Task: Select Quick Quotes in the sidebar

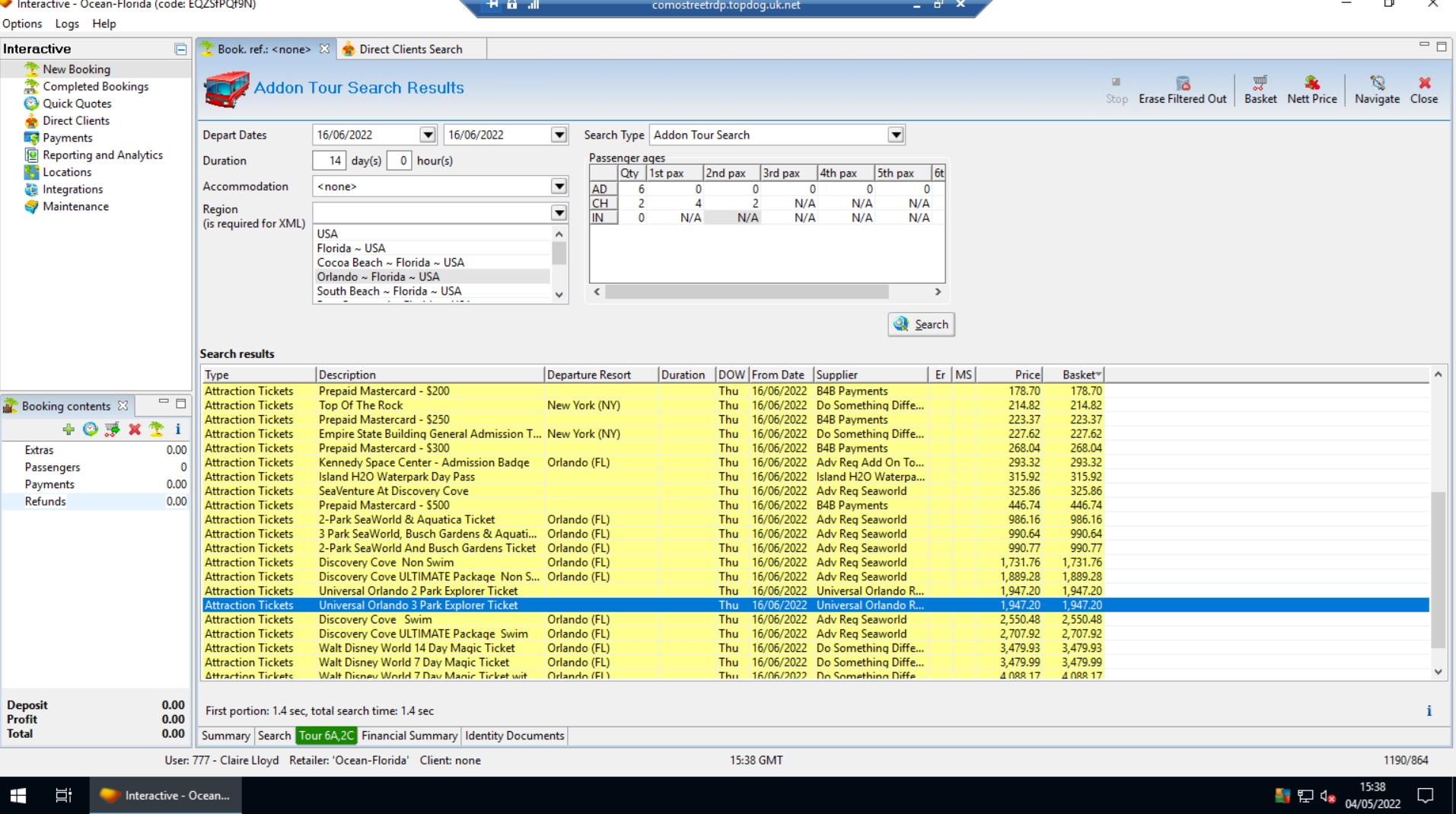Action: coord(77,104)
